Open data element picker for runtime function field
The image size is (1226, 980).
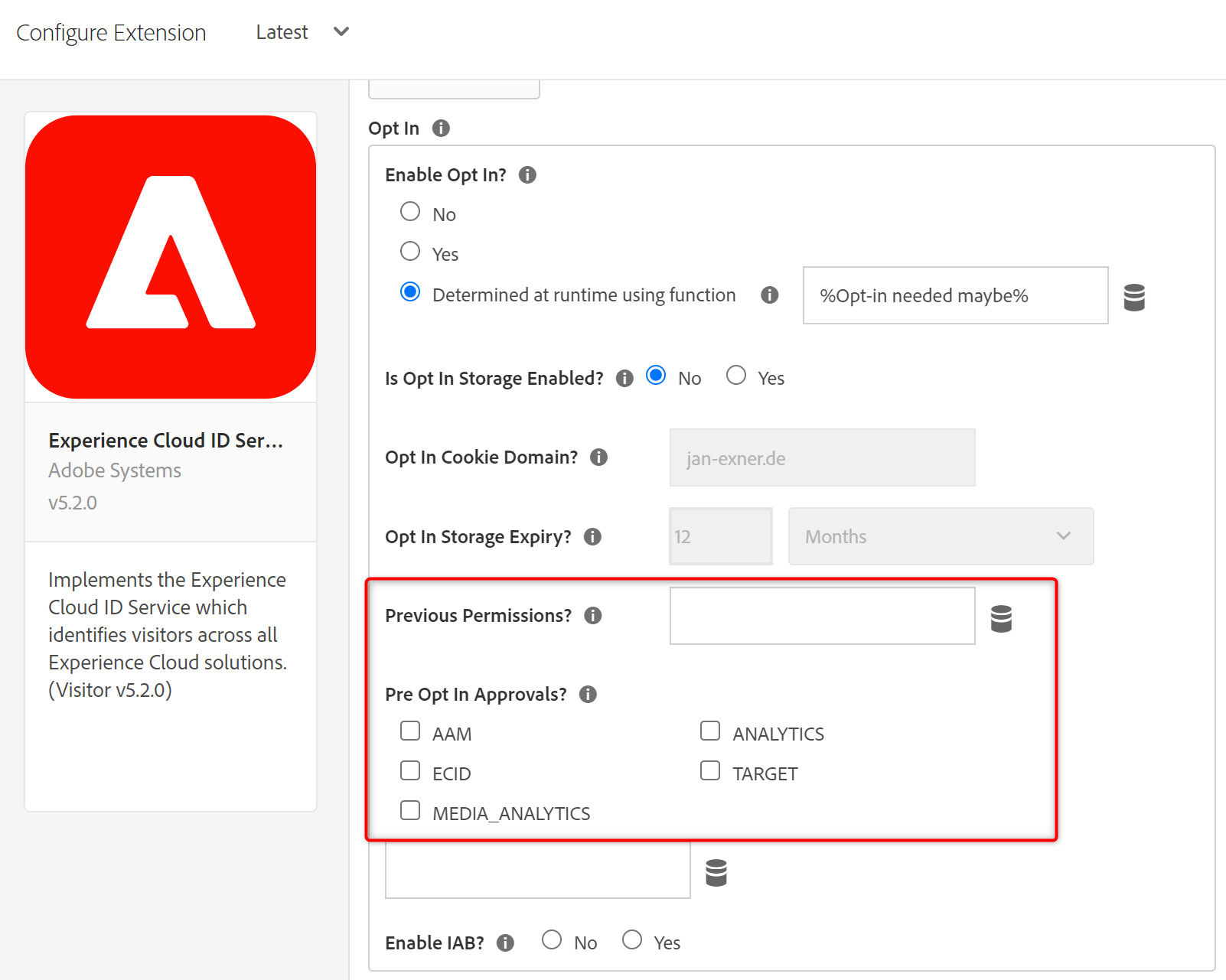[1133, 297]
